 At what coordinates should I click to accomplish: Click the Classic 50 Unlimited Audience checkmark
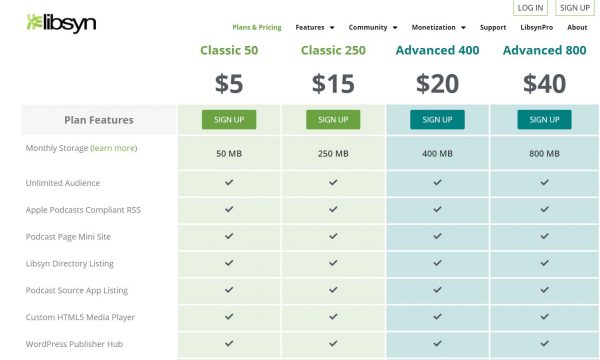click(229, 182)
